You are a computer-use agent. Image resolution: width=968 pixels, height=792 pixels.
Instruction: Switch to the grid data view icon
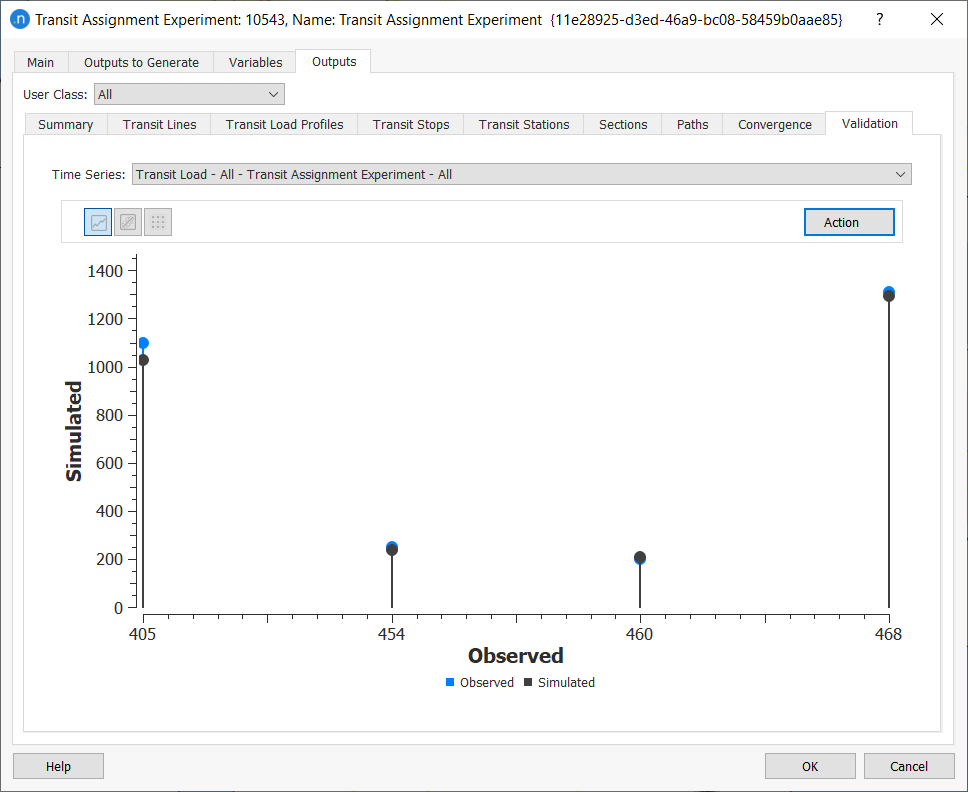[157, 221]
